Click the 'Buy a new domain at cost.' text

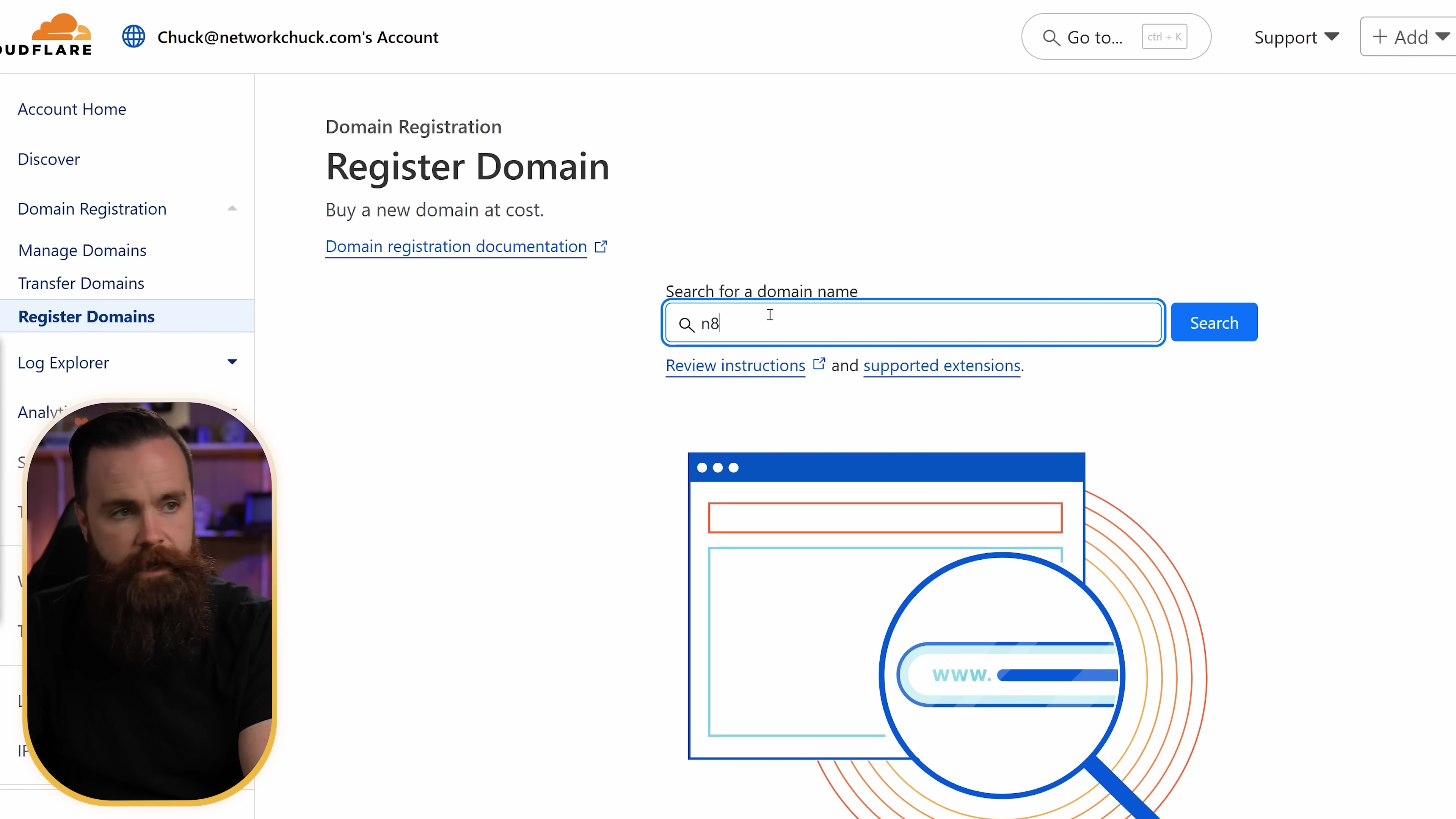[435, 210]
